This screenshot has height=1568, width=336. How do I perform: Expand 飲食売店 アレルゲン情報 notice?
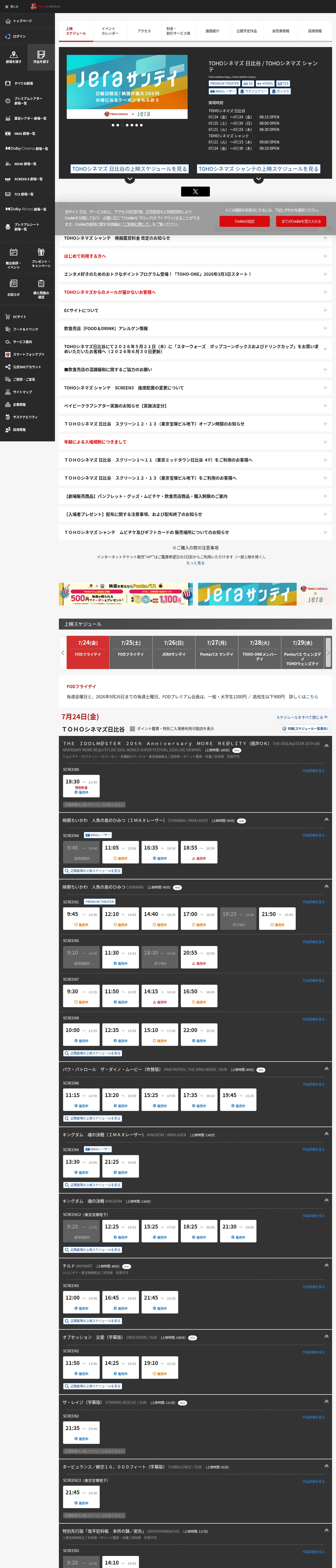(195, 329)
